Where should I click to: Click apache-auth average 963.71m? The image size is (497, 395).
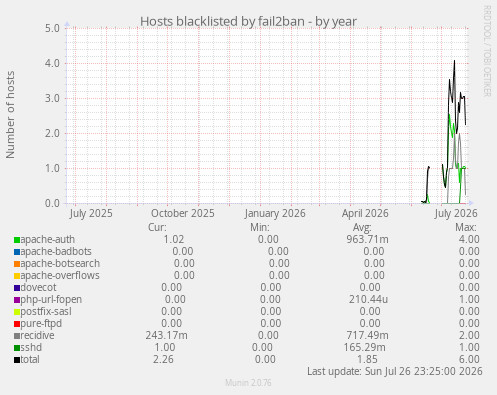coord(367,239)
